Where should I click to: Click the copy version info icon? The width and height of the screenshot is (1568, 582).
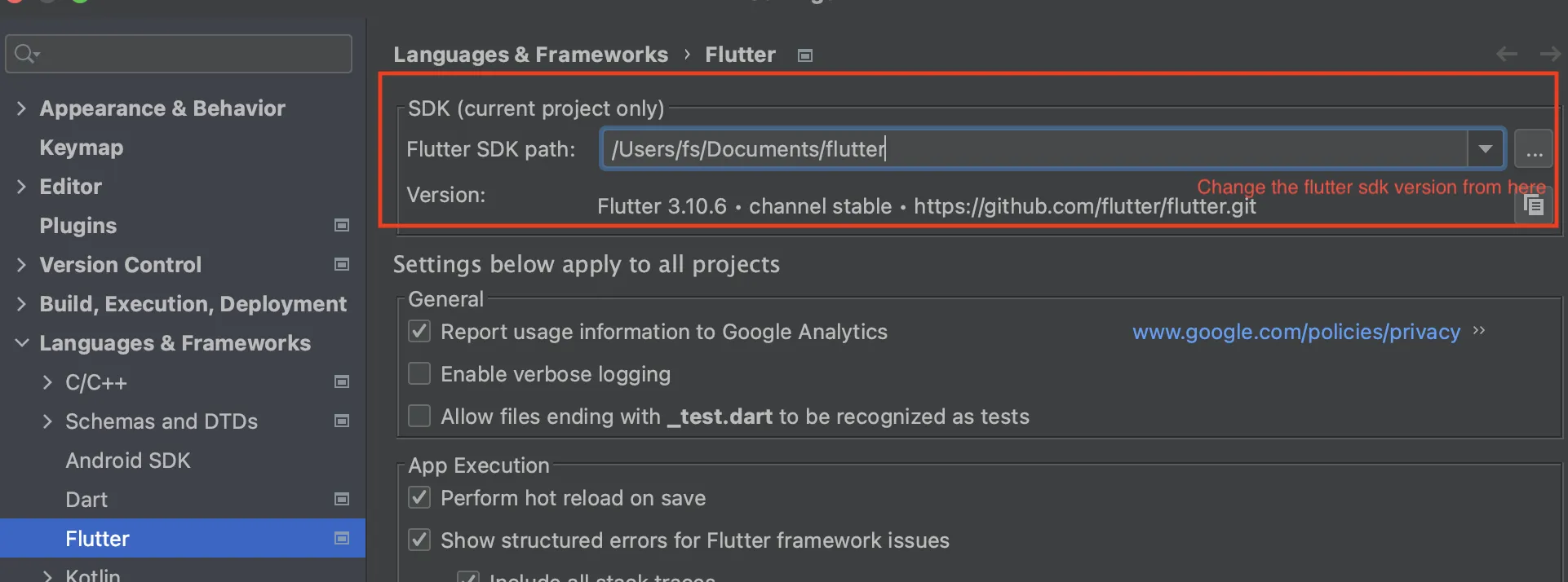point(1534,205)
